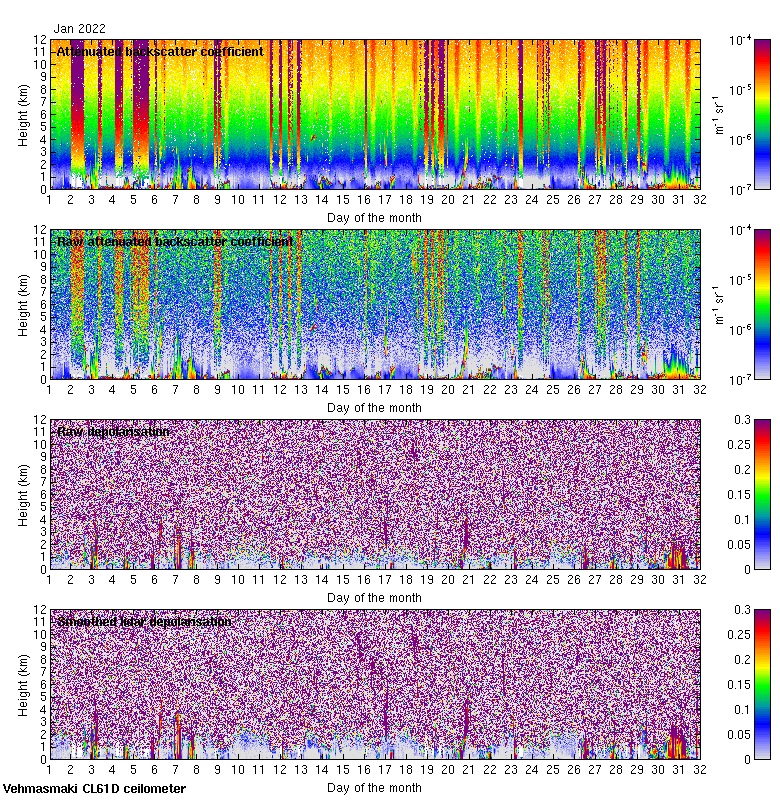Click 'Height (km)' label of bottom panel
Screen dimensions: 780x800
point(23,685)
